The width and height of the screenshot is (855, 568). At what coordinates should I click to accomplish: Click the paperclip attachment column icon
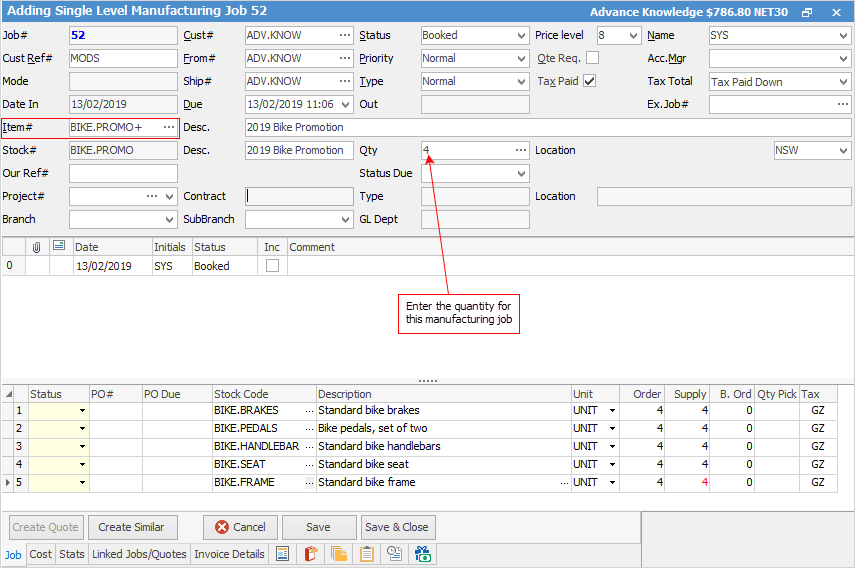point(36,247)
